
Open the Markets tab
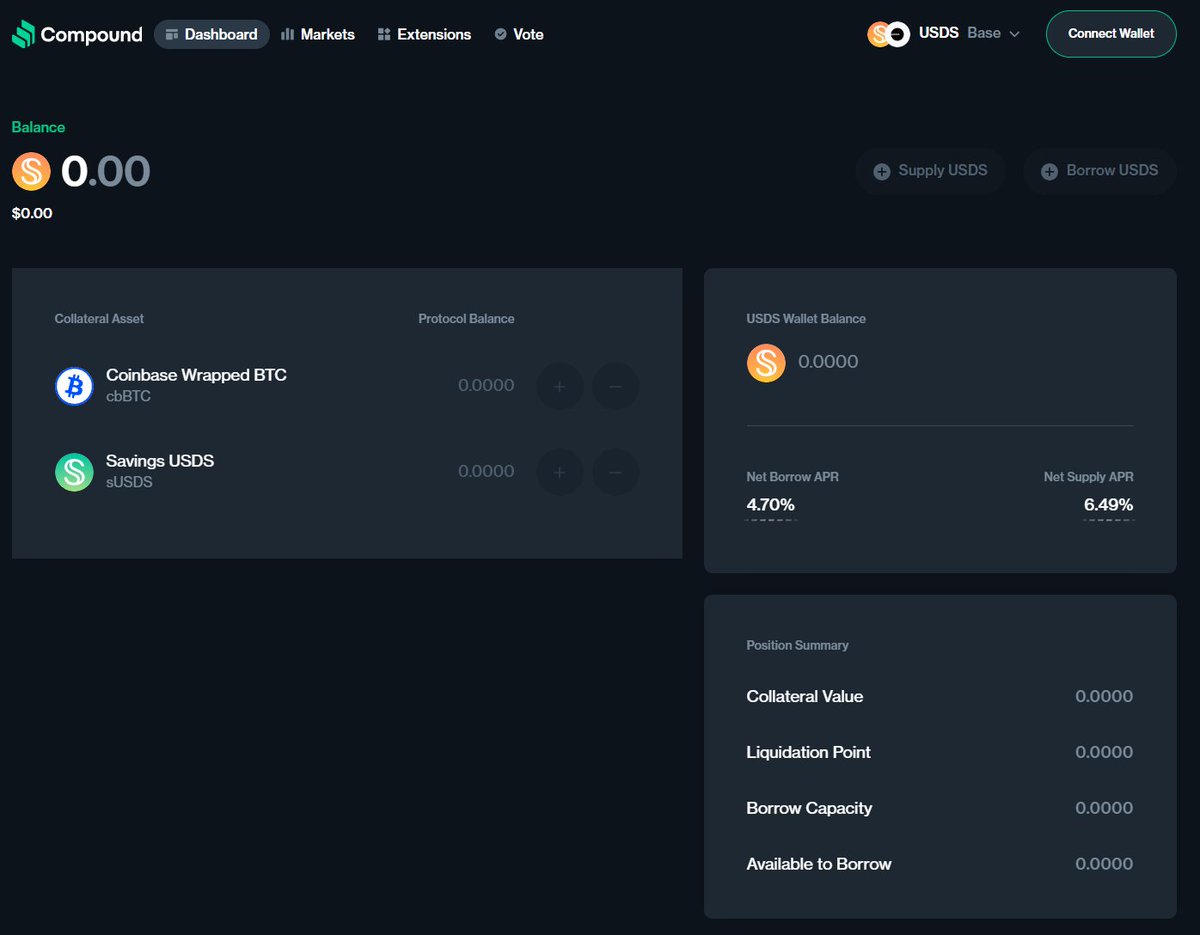click(318, 34)
